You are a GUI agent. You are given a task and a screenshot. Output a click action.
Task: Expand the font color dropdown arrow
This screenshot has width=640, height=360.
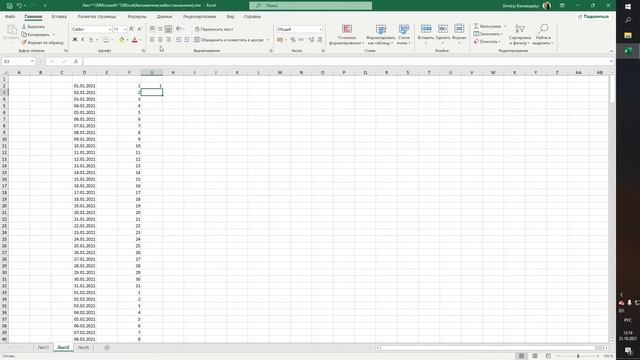tap(140, 40)
